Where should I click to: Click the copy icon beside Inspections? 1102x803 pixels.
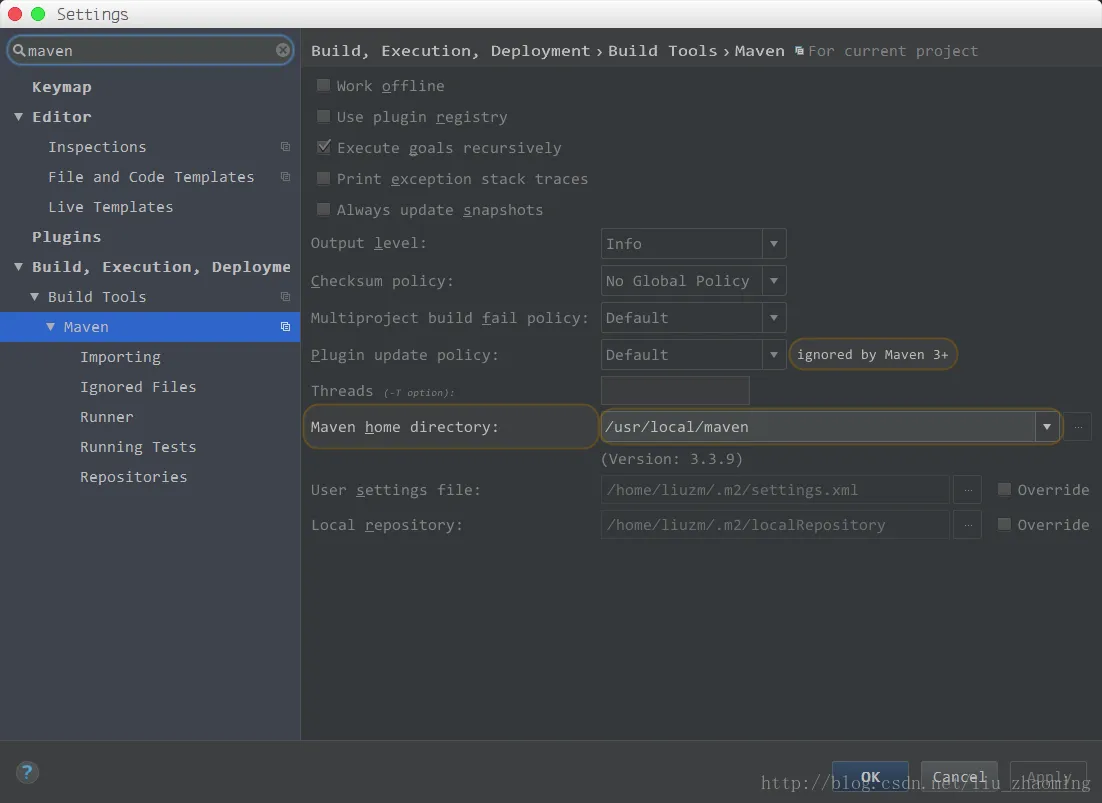tap(285, 147)
